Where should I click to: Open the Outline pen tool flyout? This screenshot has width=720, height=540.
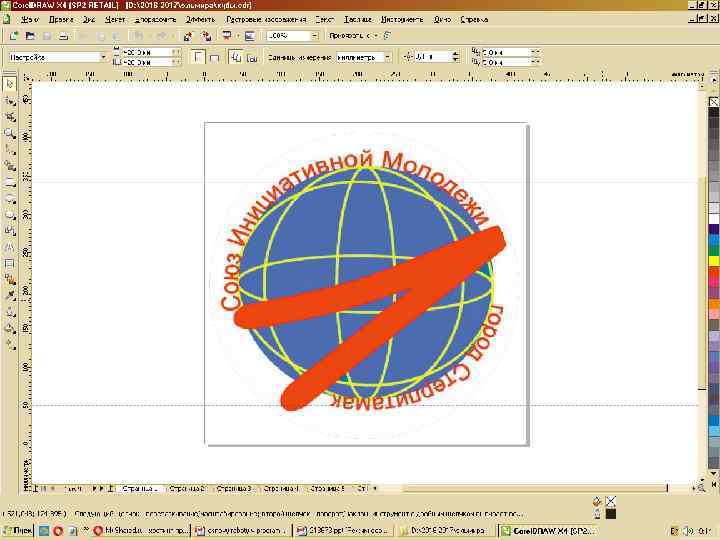[x=10, y=312]
